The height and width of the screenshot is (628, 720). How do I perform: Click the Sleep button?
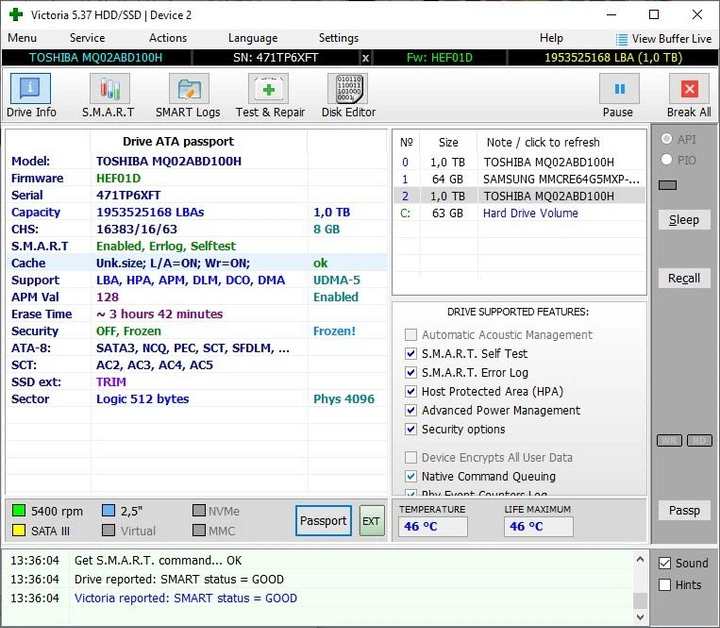[x=684, y=219]
